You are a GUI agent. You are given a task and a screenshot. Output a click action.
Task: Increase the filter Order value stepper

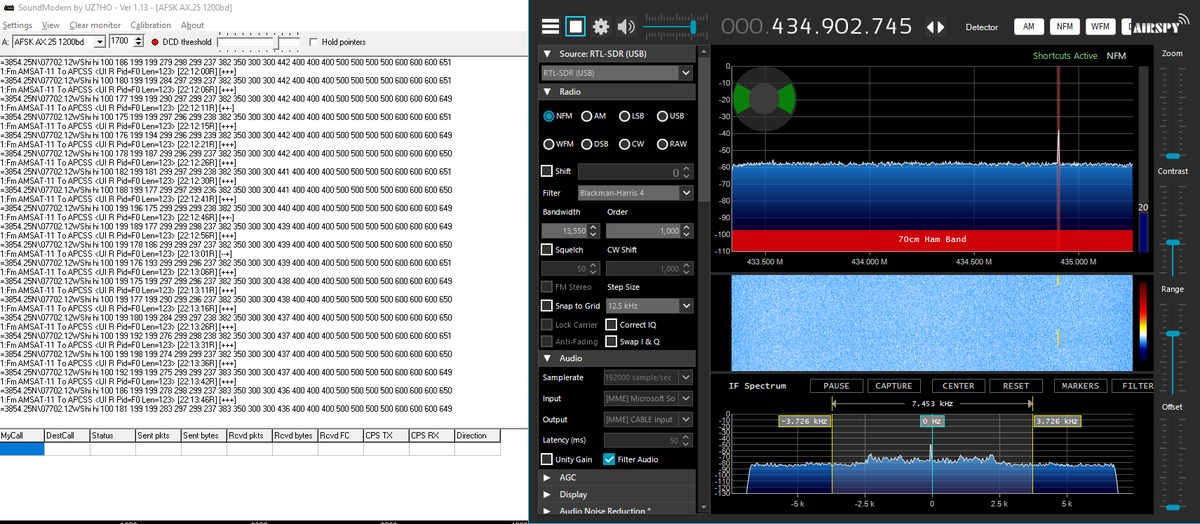pos(686,228)
